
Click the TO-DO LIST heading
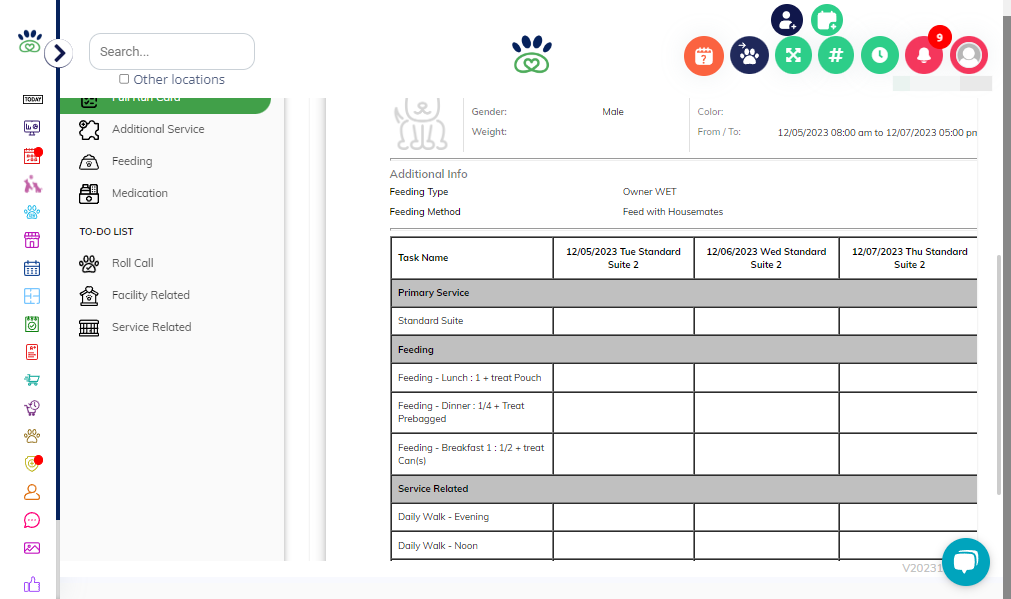[x=106, y=231]
